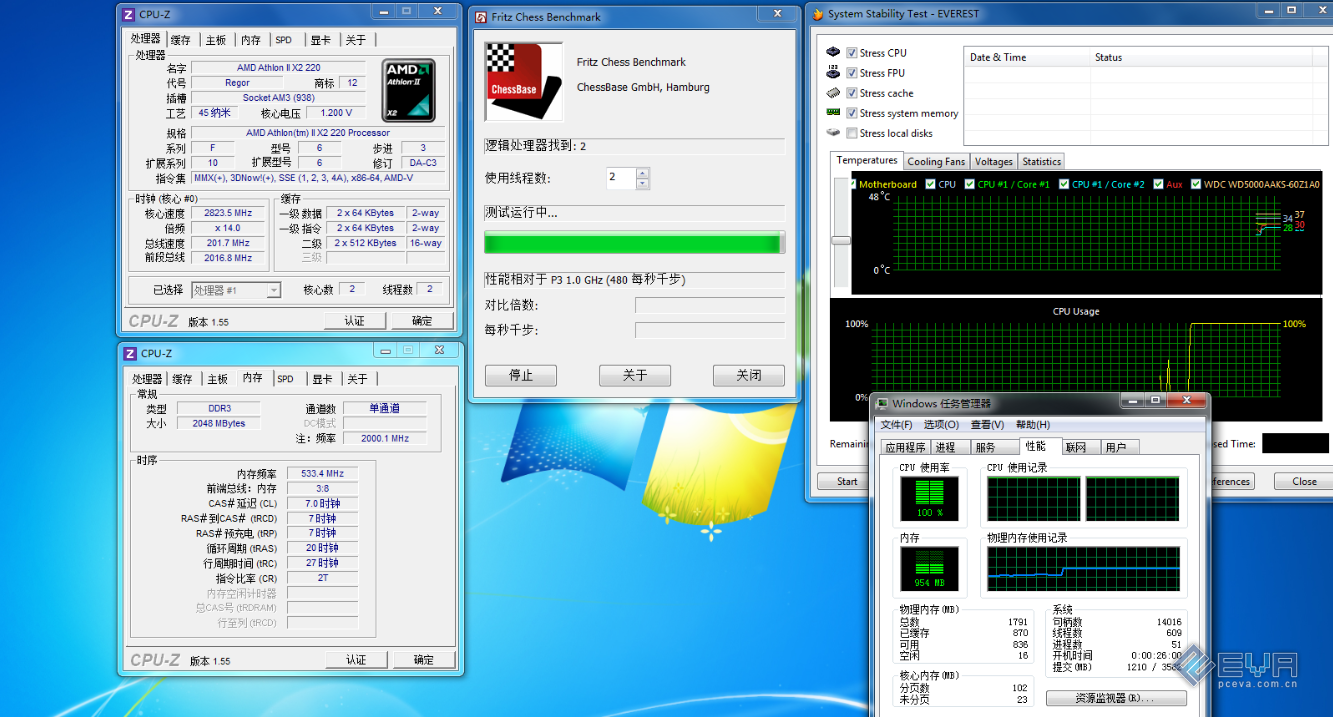Click 确定 in the lower CPU-Z window

pos(424,660)
